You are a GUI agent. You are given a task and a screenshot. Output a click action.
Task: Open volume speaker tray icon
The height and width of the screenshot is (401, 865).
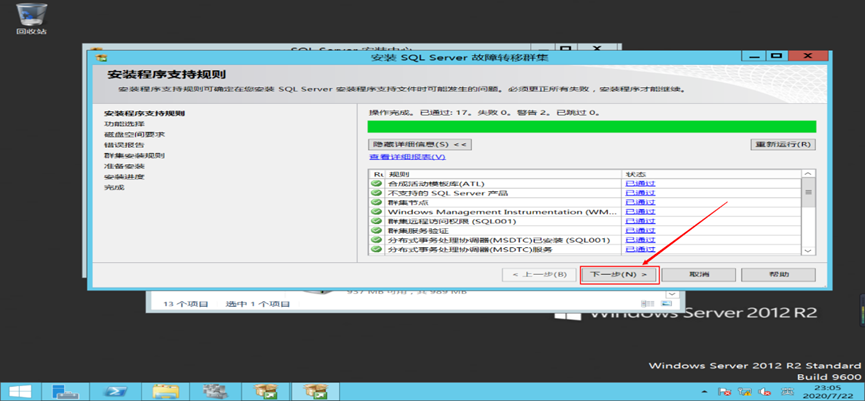click(764, 392)
